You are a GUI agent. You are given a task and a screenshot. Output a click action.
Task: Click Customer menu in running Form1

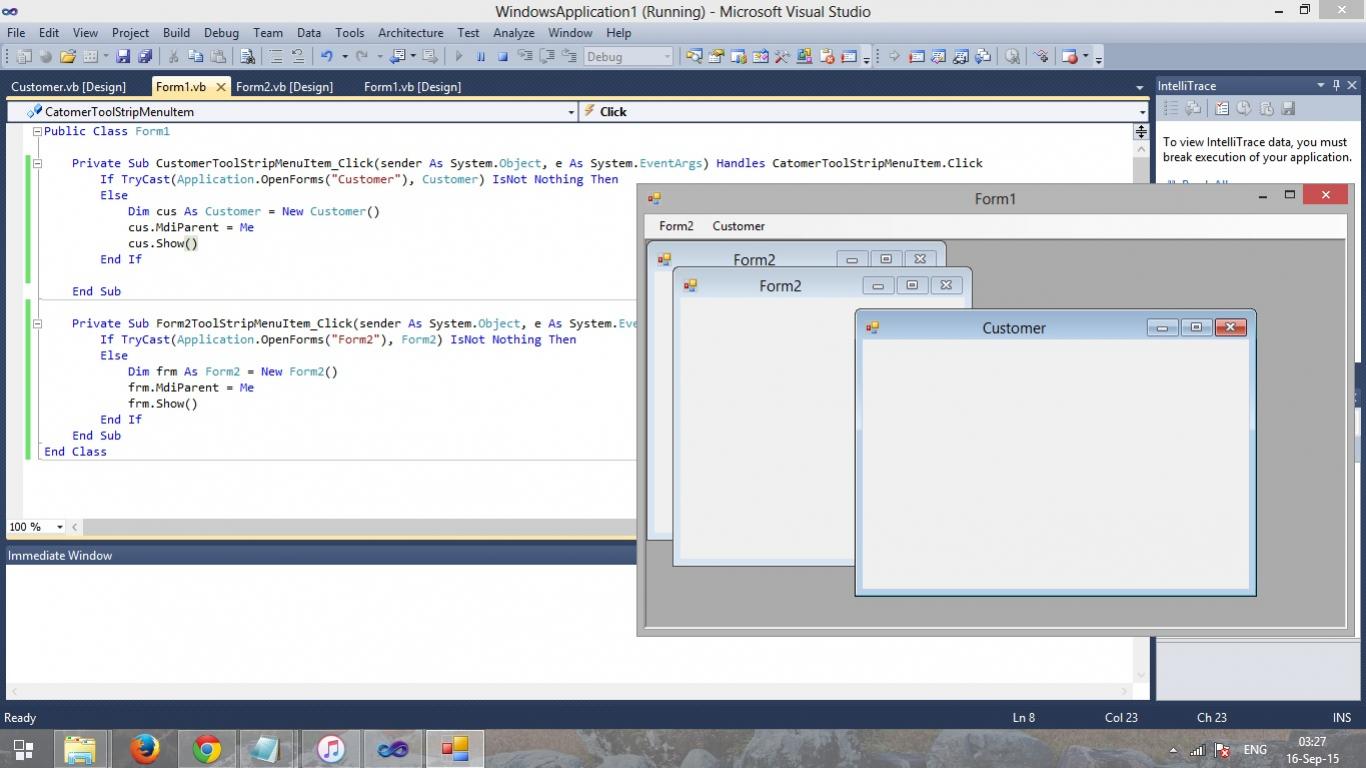tap(738, 226)
